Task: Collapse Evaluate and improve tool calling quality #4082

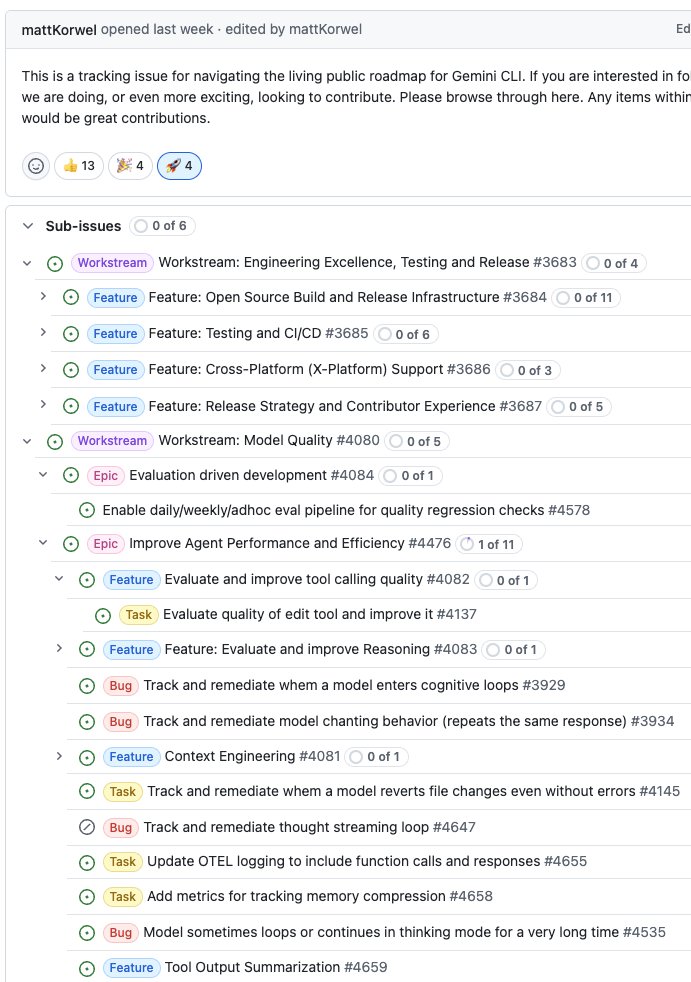Action: point(59,579)
